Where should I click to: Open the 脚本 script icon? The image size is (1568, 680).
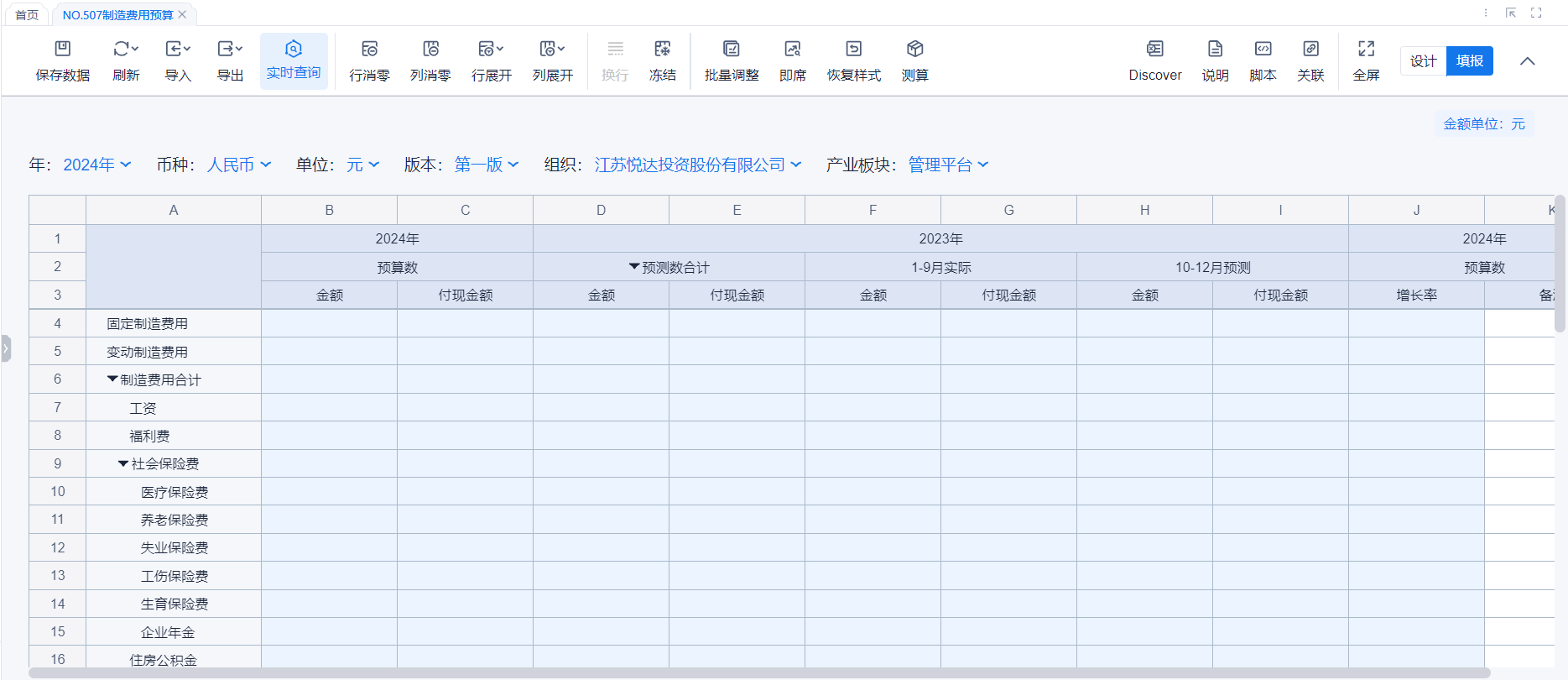pyautogui.click(x=1263, y=50)
